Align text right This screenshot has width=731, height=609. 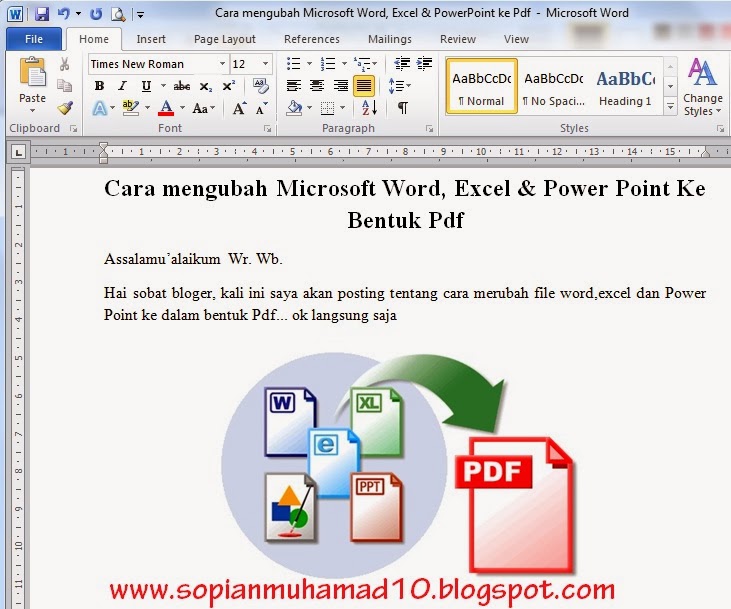340,85
